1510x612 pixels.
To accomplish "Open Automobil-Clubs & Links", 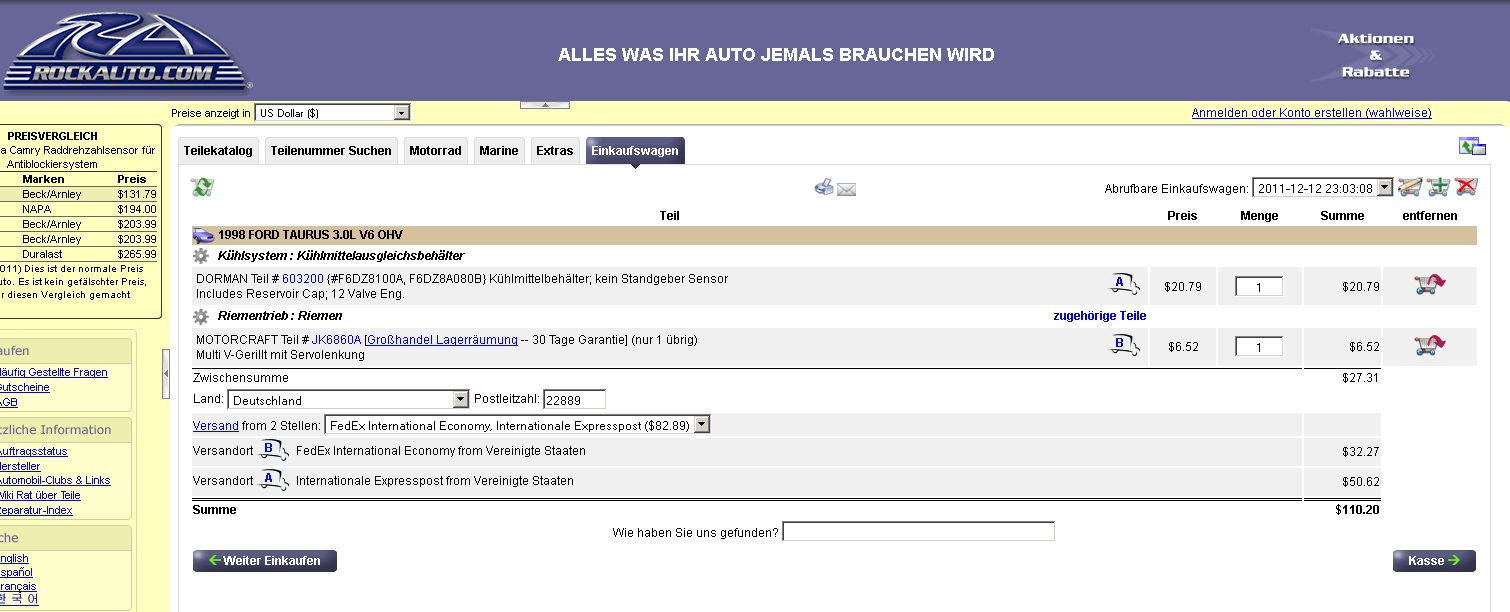I will point(55,481).
